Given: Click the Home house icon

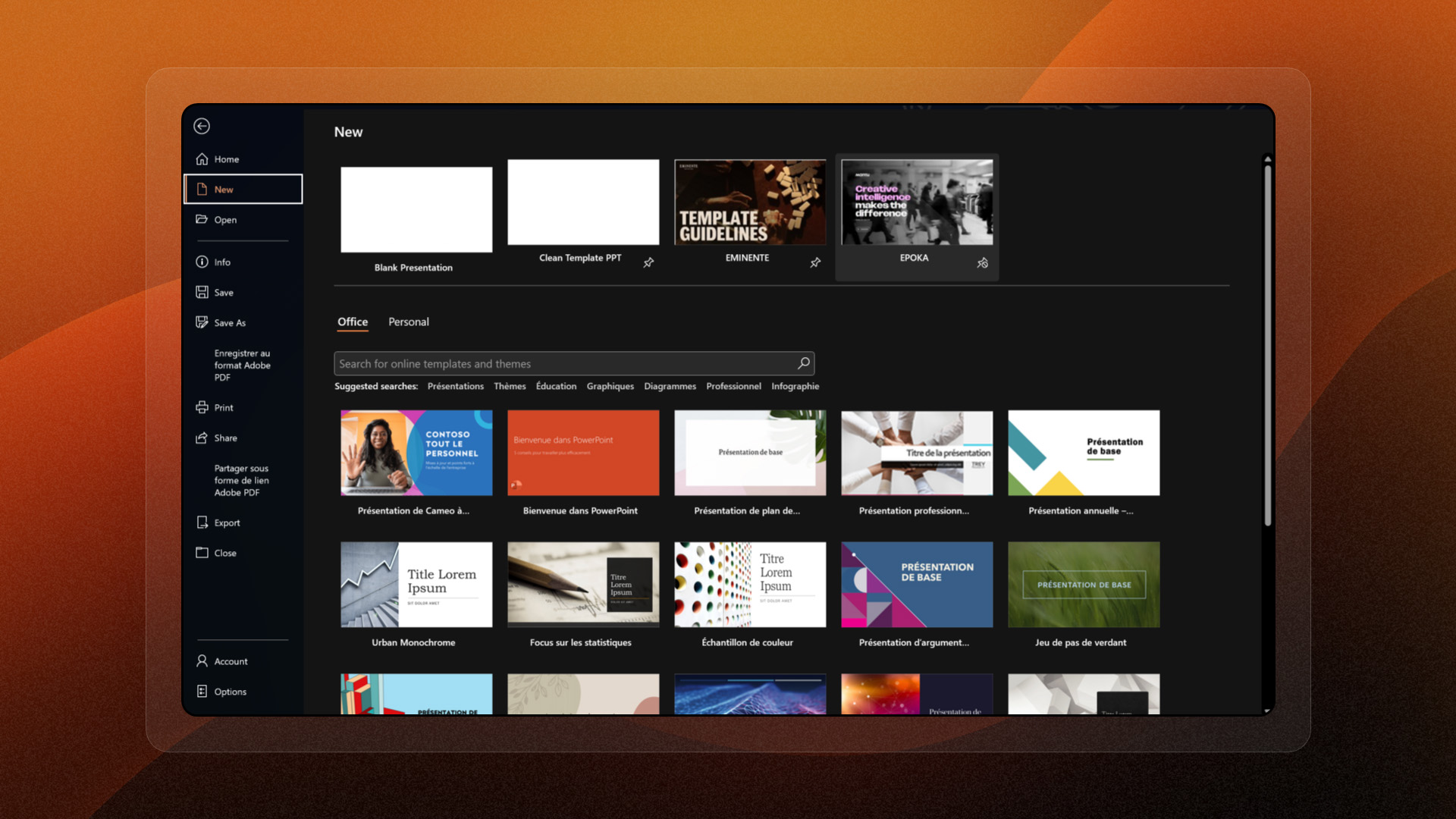Looking at the screenshot, I should point(202,159).
